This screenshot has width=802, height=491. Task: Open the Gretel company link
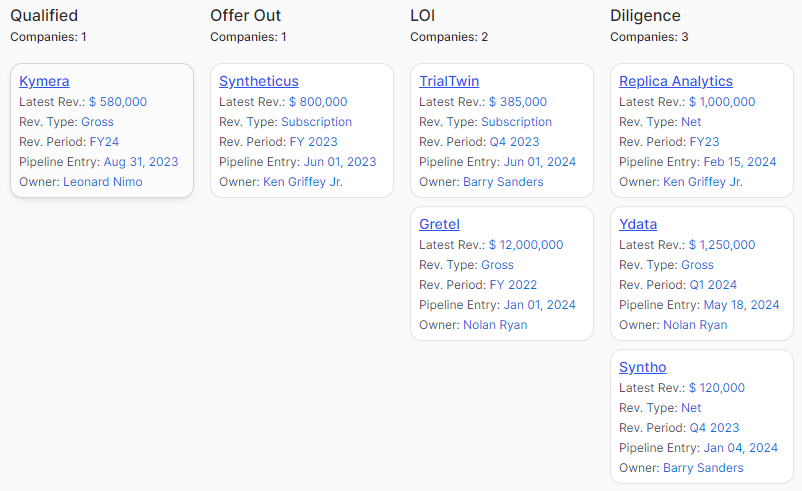(439, 225)
